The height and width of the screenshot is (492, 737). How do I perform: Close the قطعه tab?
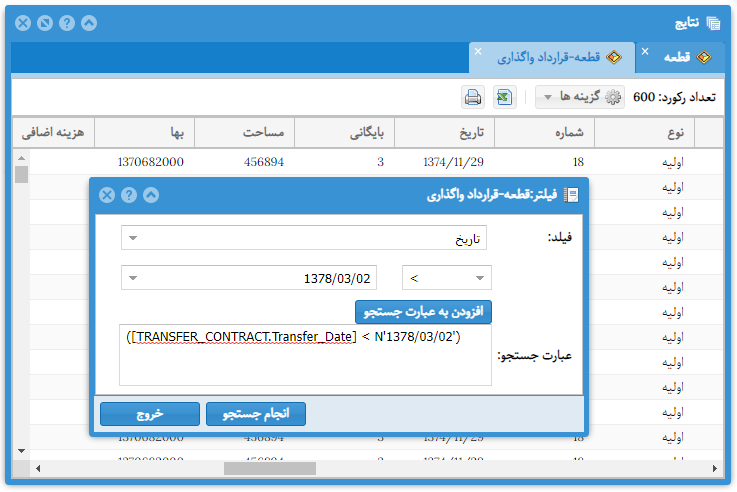[x=645, y=51]
